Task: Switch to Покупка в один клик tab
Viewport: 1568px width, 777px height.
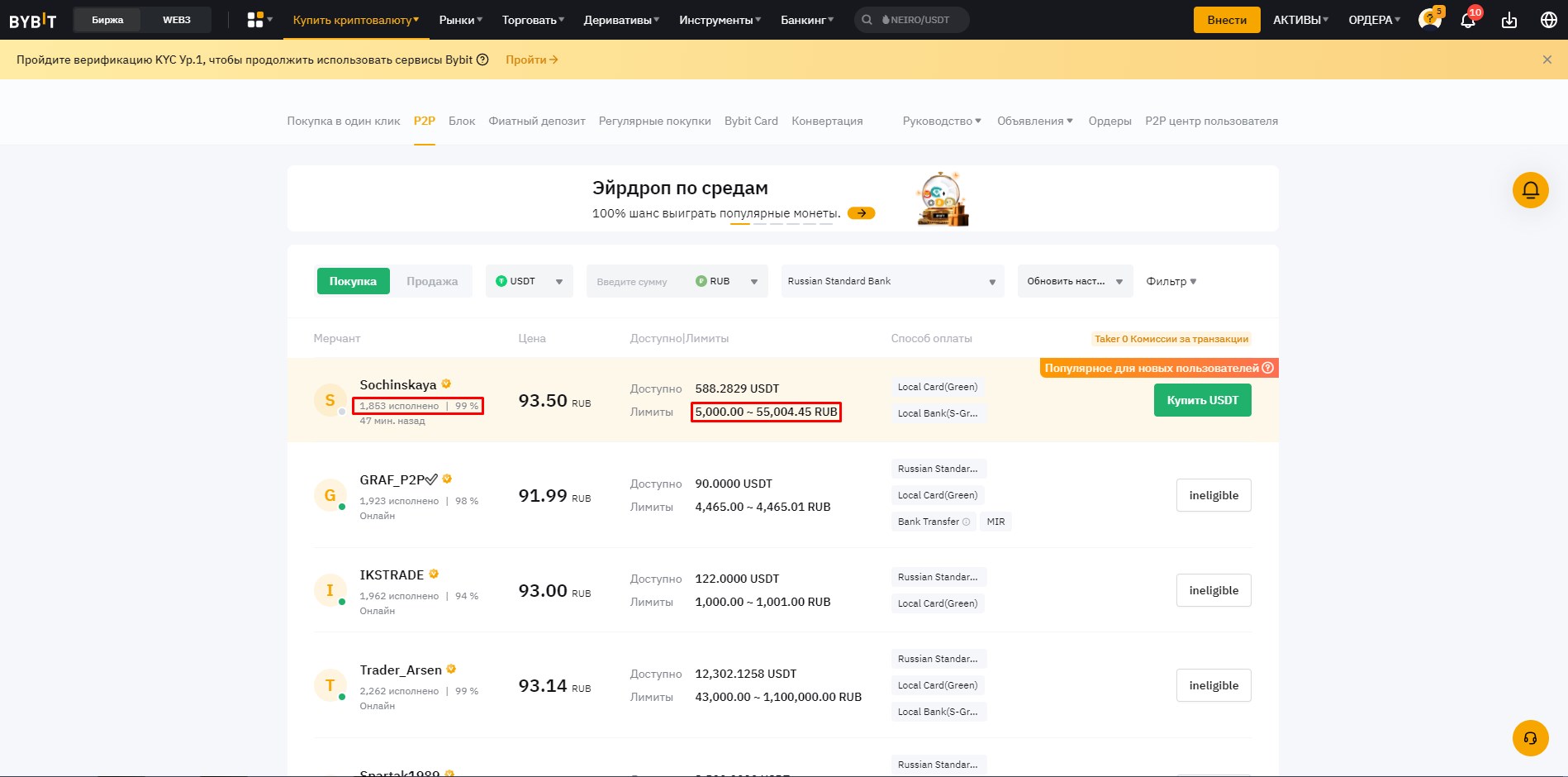Action: pyautogui.click(x=344, y=121)
